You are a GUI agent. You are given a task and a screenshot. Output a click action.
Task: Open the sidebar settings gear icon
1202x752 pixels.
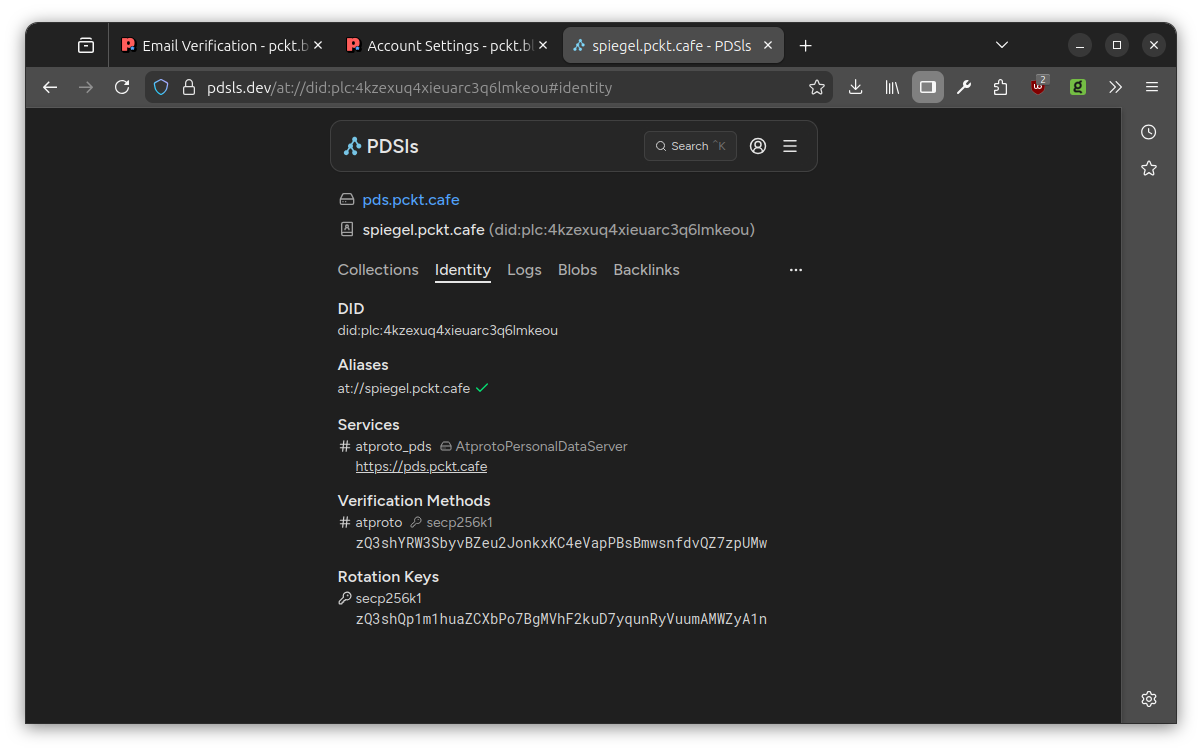(x=1149, y=699)
